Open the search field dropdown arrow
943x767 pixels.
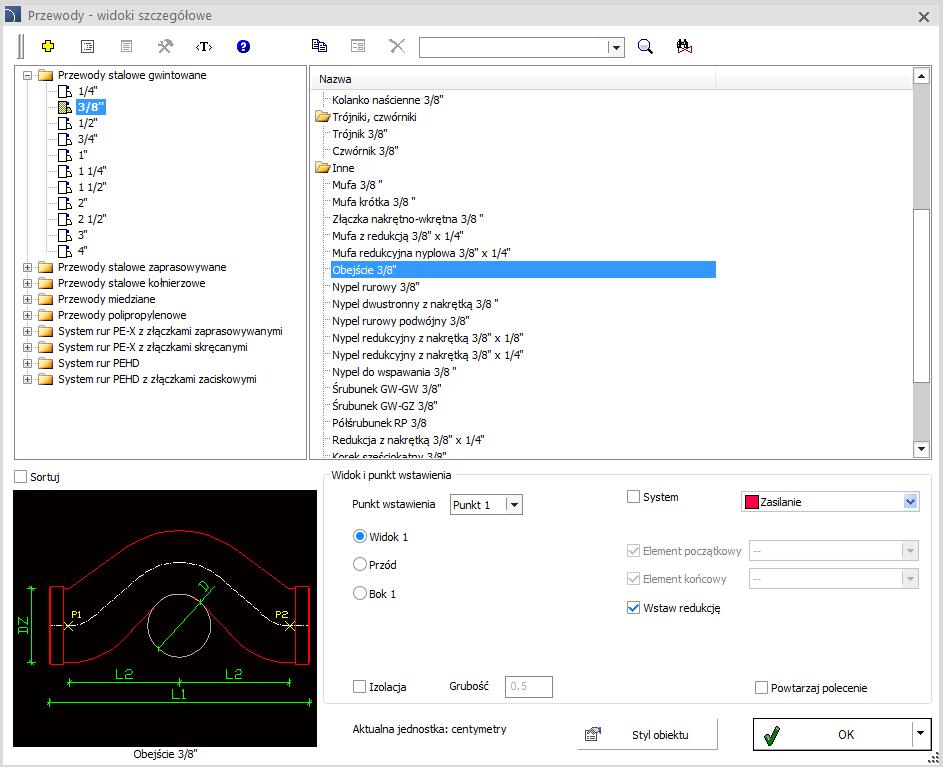click(x=616, y=48)
